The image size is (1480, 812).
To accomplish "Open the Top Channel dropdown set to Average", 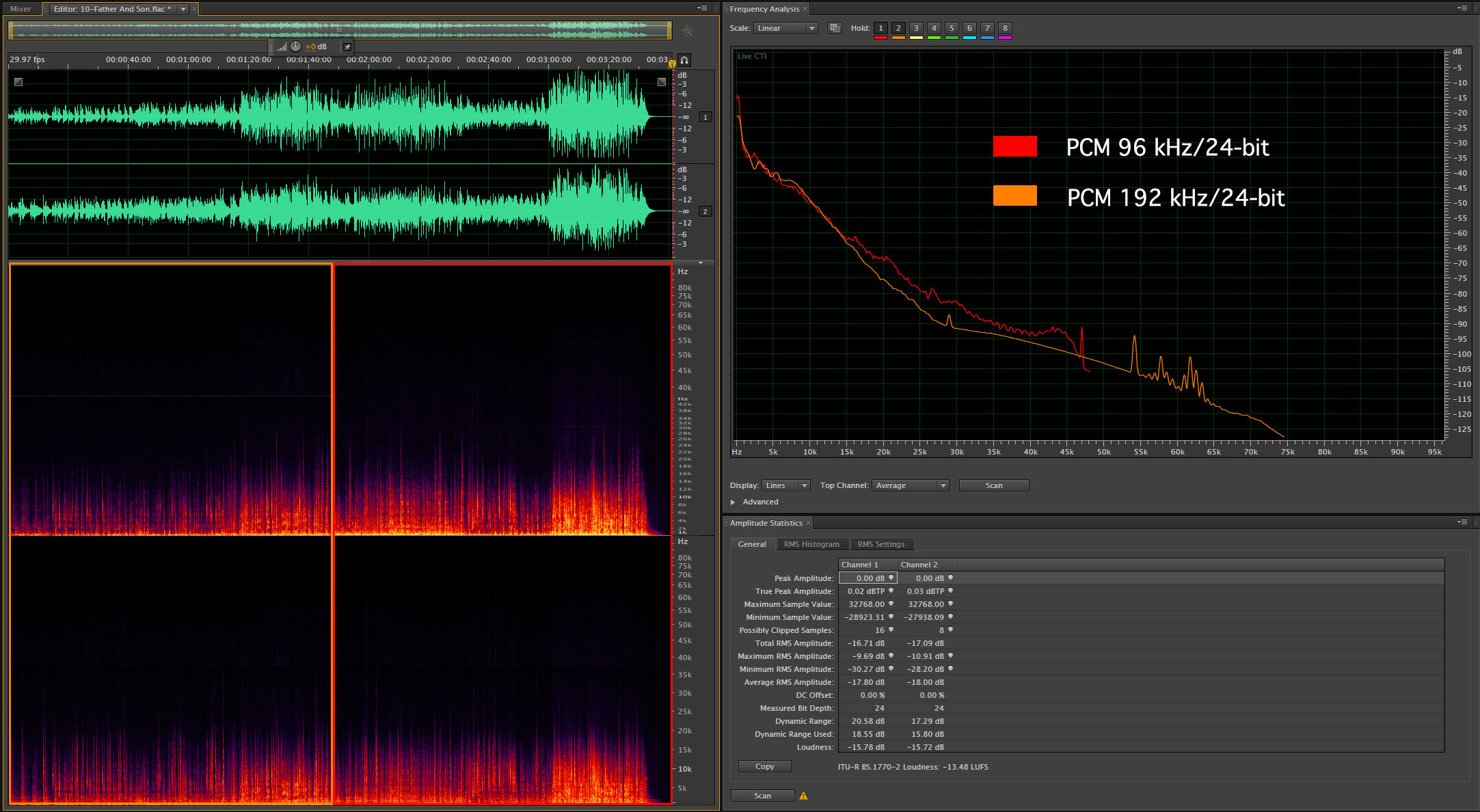I will point(911,485).
